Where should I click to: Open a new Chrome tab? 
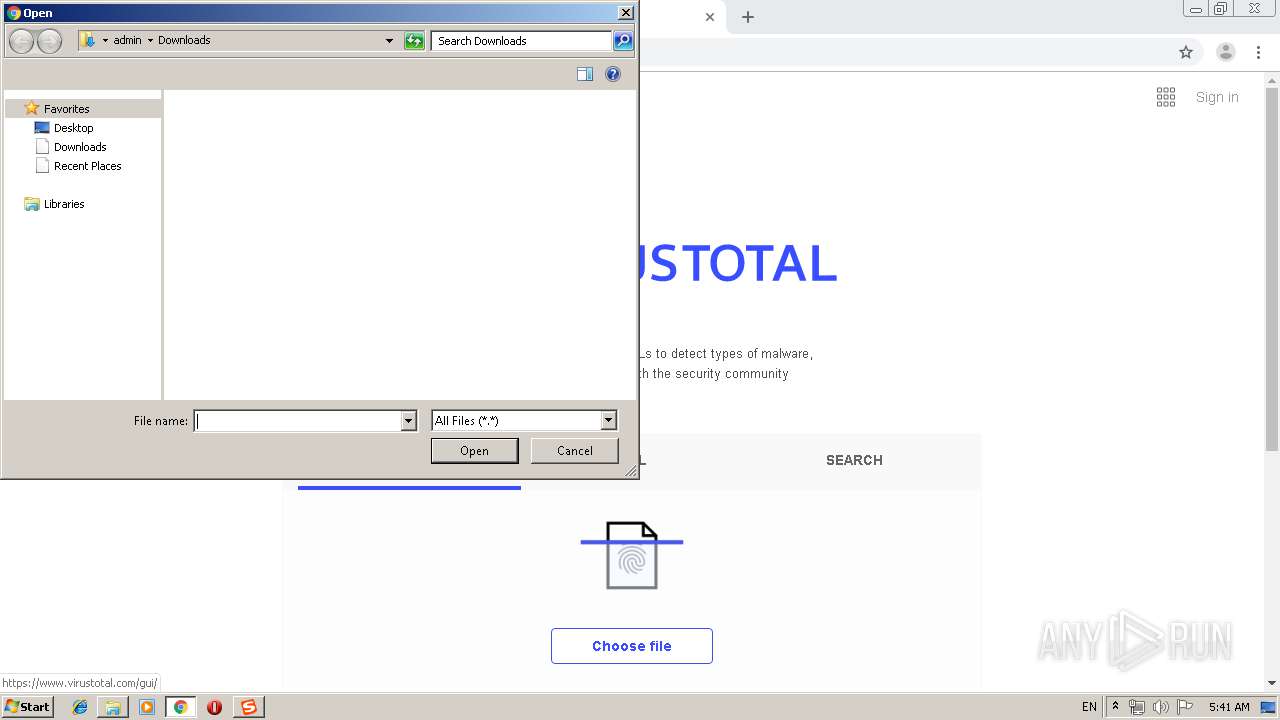[748, 17]
